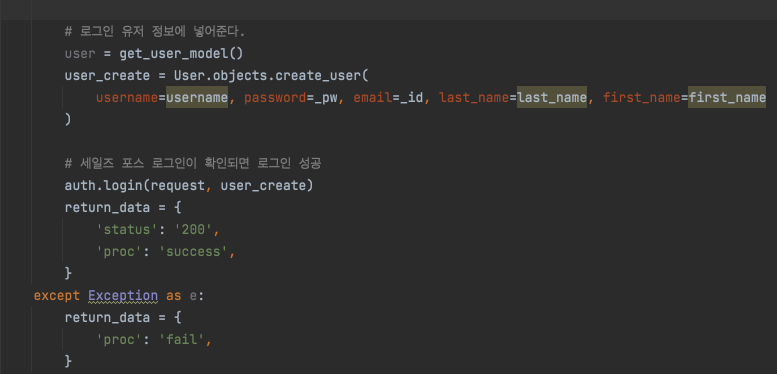Click 'password' keyword argument

coord(275,98)
